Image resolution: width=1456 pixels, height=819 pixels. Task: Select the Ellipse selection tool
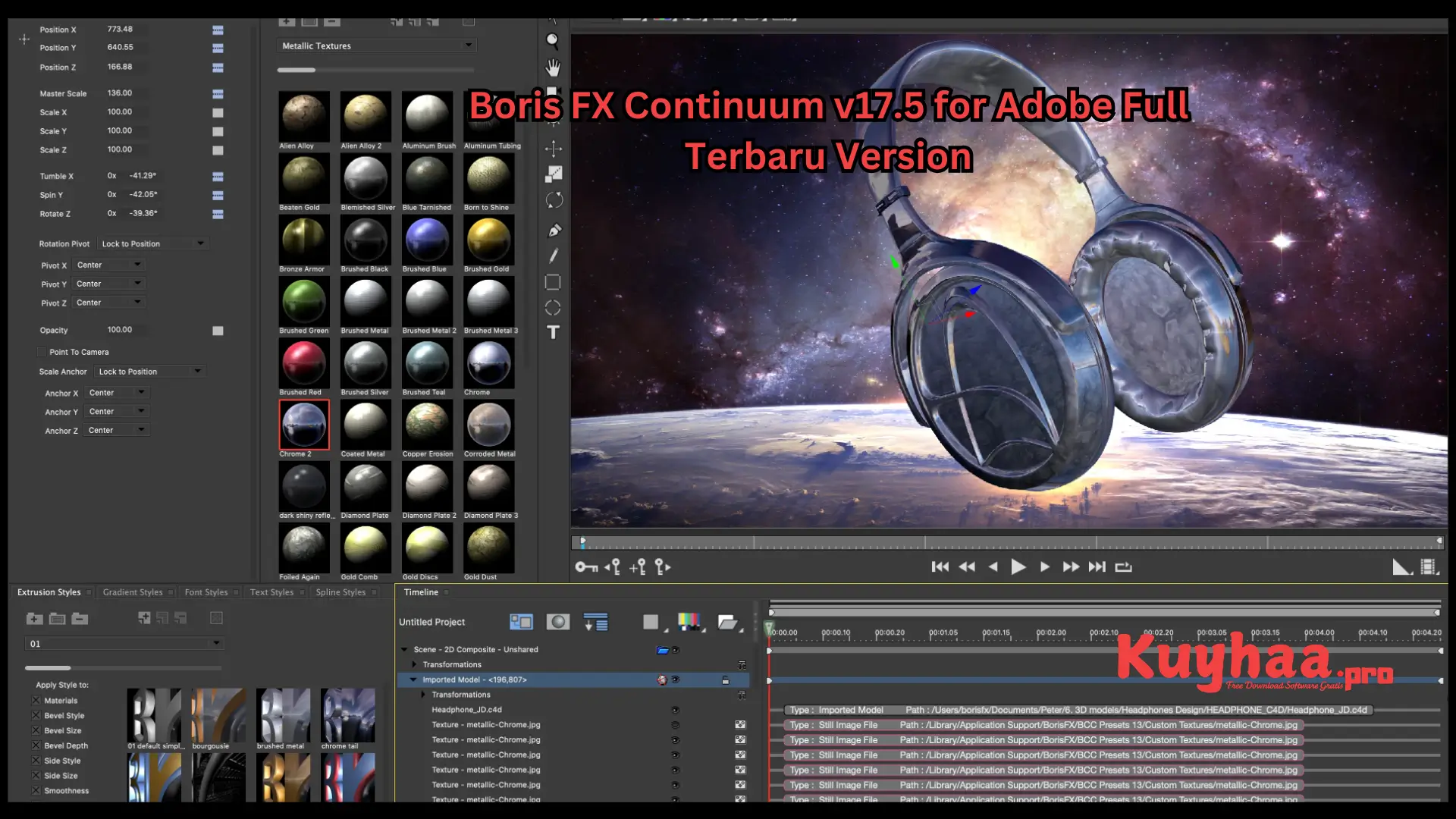tap(553, 308)
